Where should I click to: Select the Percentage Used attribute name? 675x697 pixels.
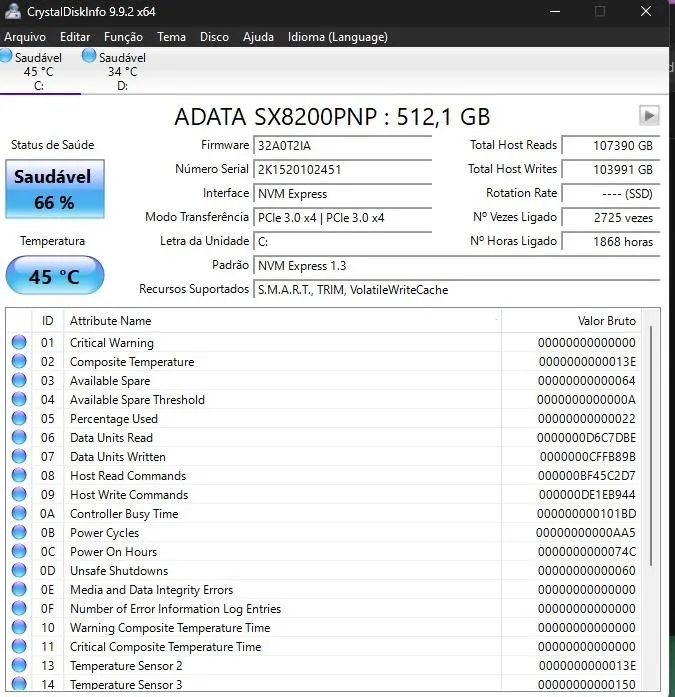(x=114, y=419)
